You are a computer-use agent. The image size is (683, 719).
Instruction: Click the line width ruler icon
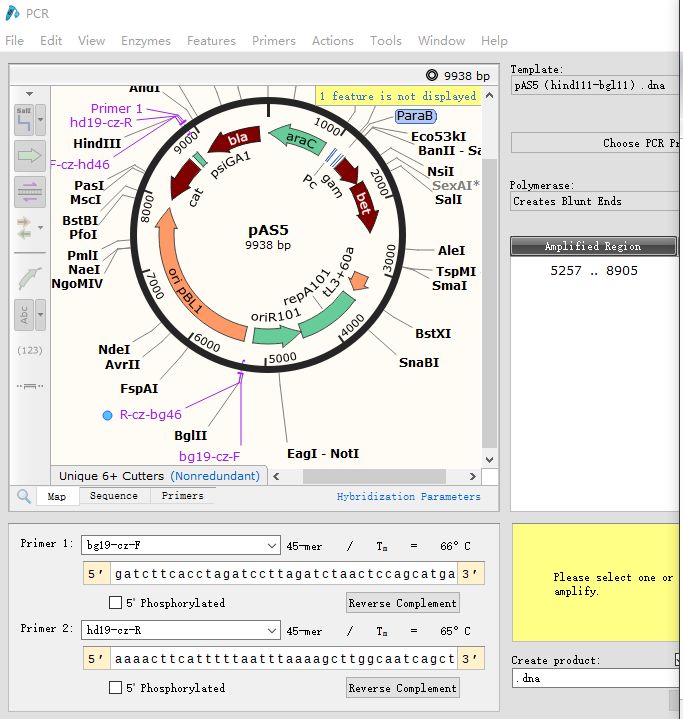(x=30, y=386)
